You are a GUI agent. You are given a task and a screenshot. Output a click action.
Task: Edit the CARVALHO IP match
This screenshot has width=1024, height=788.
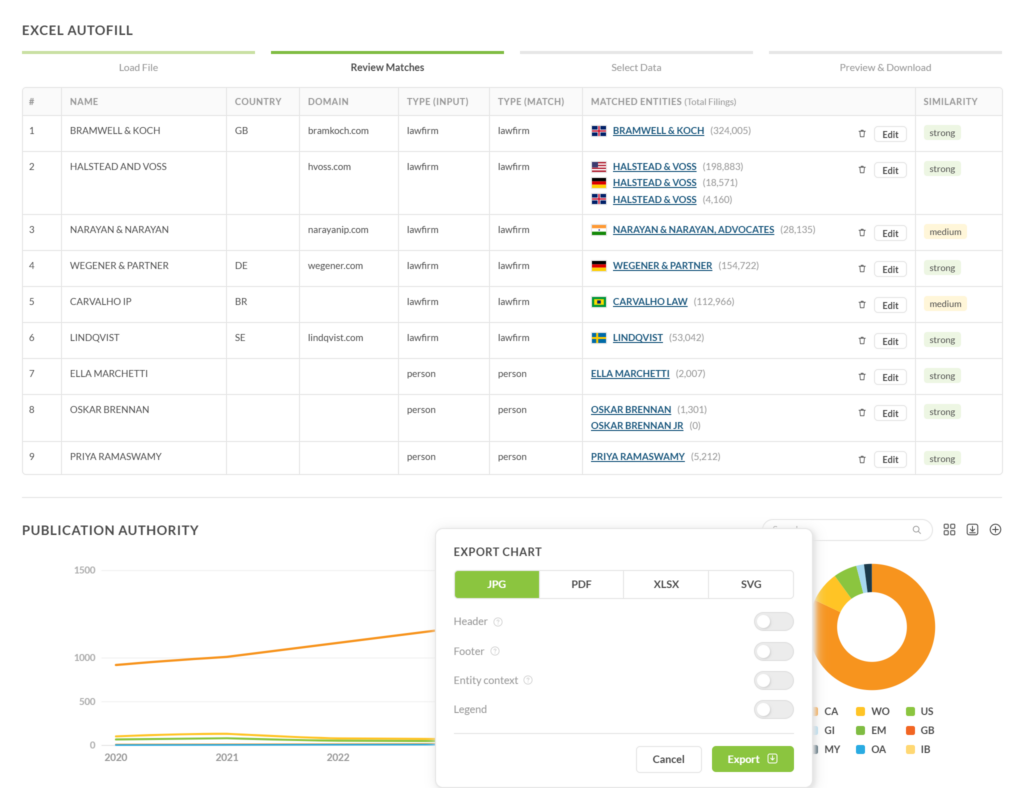[x=890, y=306]
